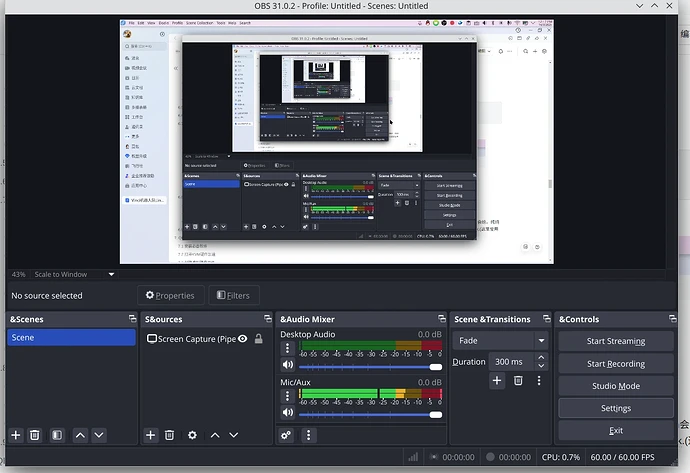Mute the Mic/Aux speaker icon

(288, 412)
